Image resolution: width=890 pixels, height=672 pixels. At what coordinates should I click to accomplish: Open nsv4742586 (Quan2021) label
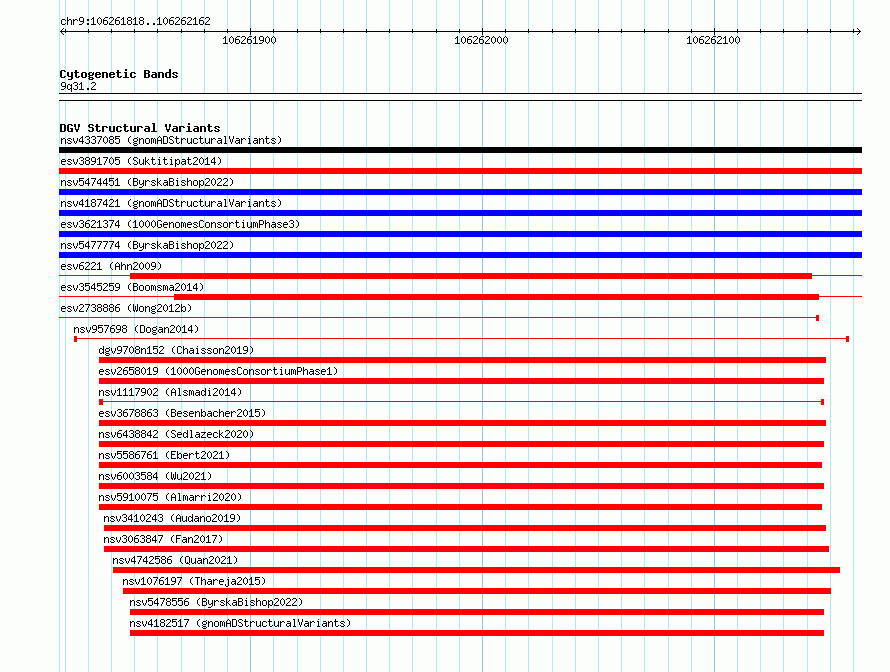tap(175, 560)
